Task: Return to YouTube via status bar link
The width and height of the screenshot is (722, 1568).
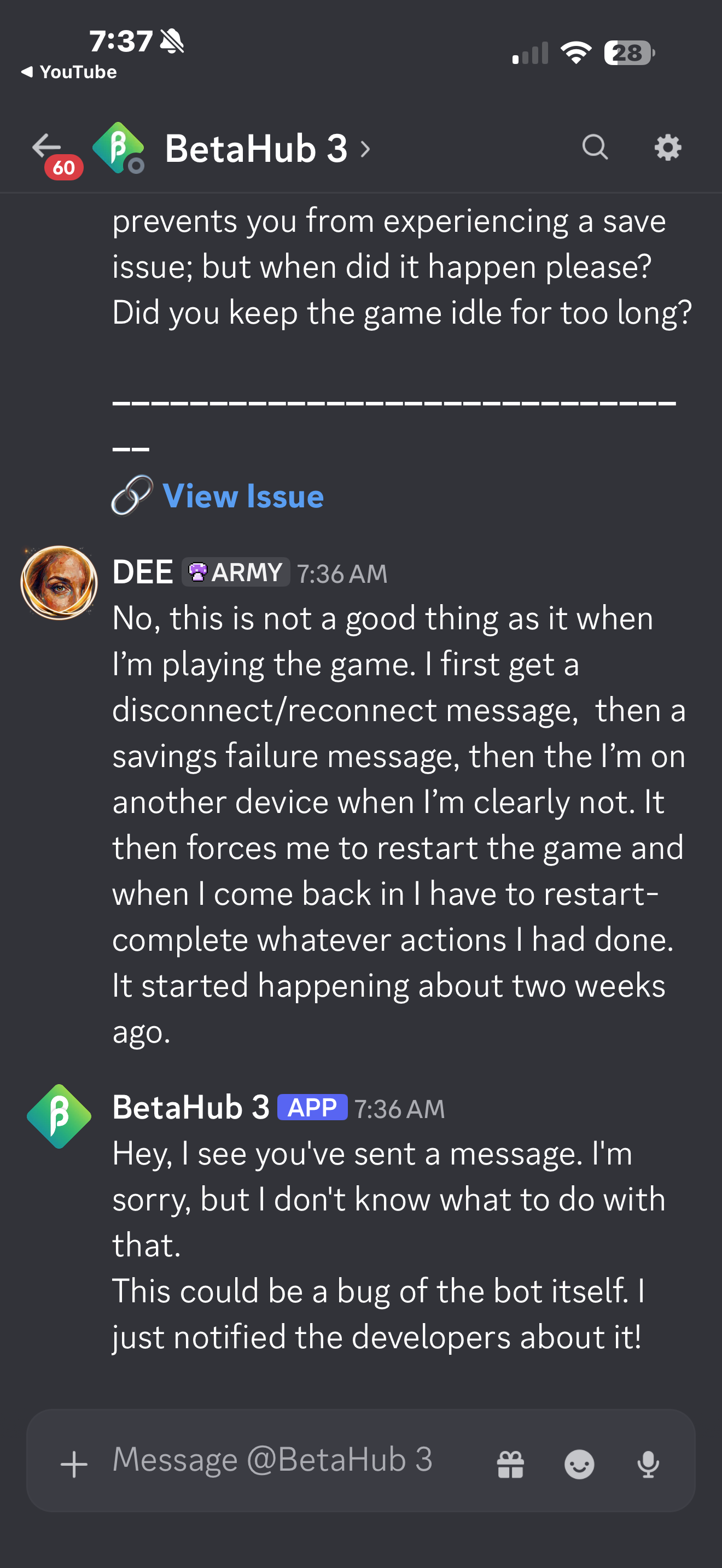Action: tap(68, 72)
